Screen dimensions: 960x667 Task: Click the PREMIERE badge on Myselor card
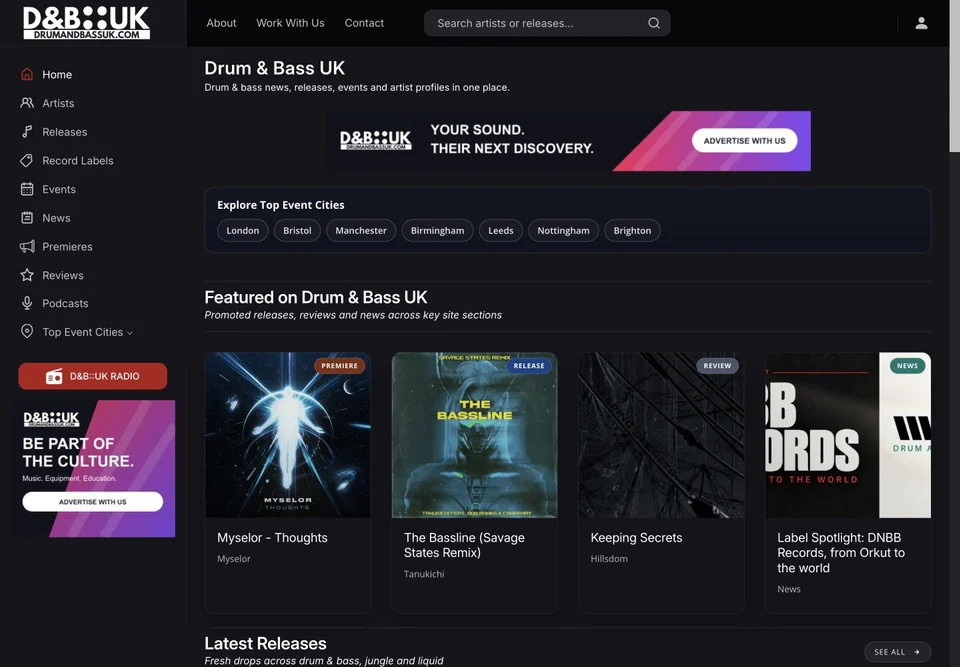click(x=339, y=366)
